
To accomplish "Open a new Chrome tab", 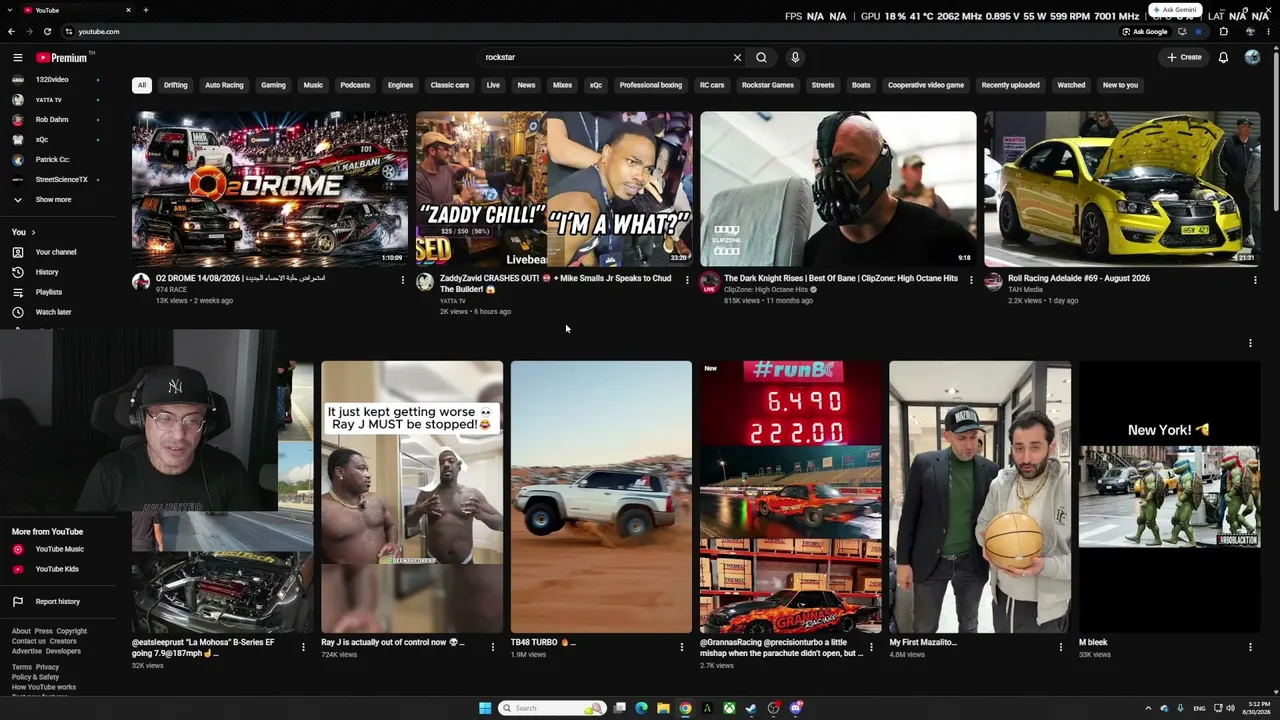I will 145,10.
